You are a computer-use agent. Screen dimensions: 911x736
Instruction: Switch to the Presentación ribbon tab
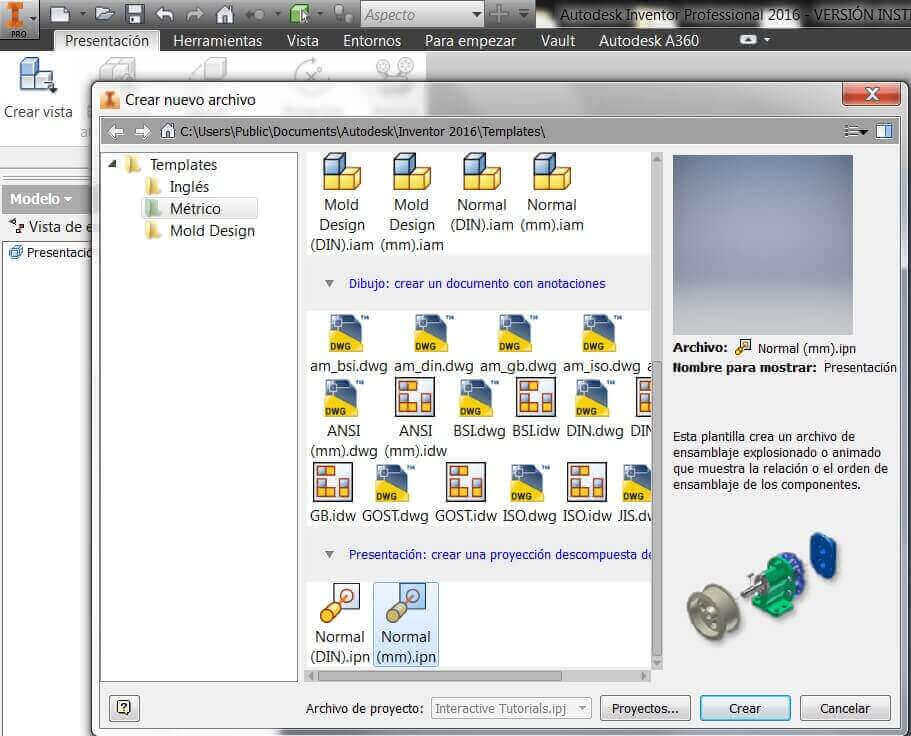pos(107,41)
